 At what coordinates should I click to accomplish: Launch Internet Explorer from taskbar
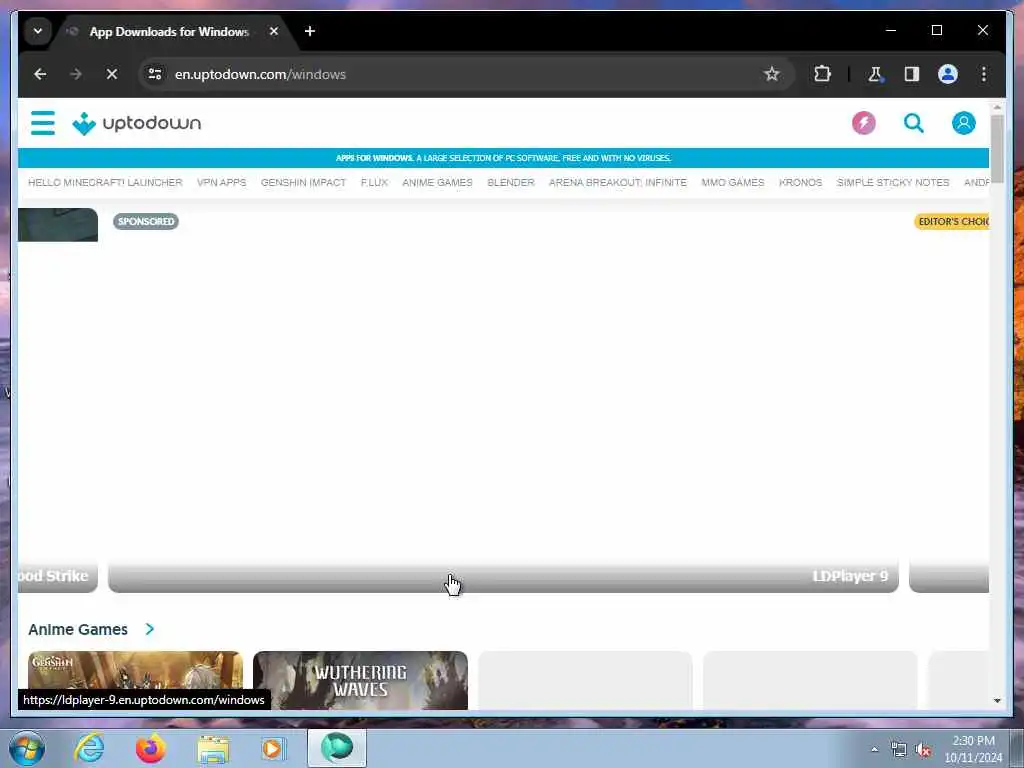[x=89, y=748]
